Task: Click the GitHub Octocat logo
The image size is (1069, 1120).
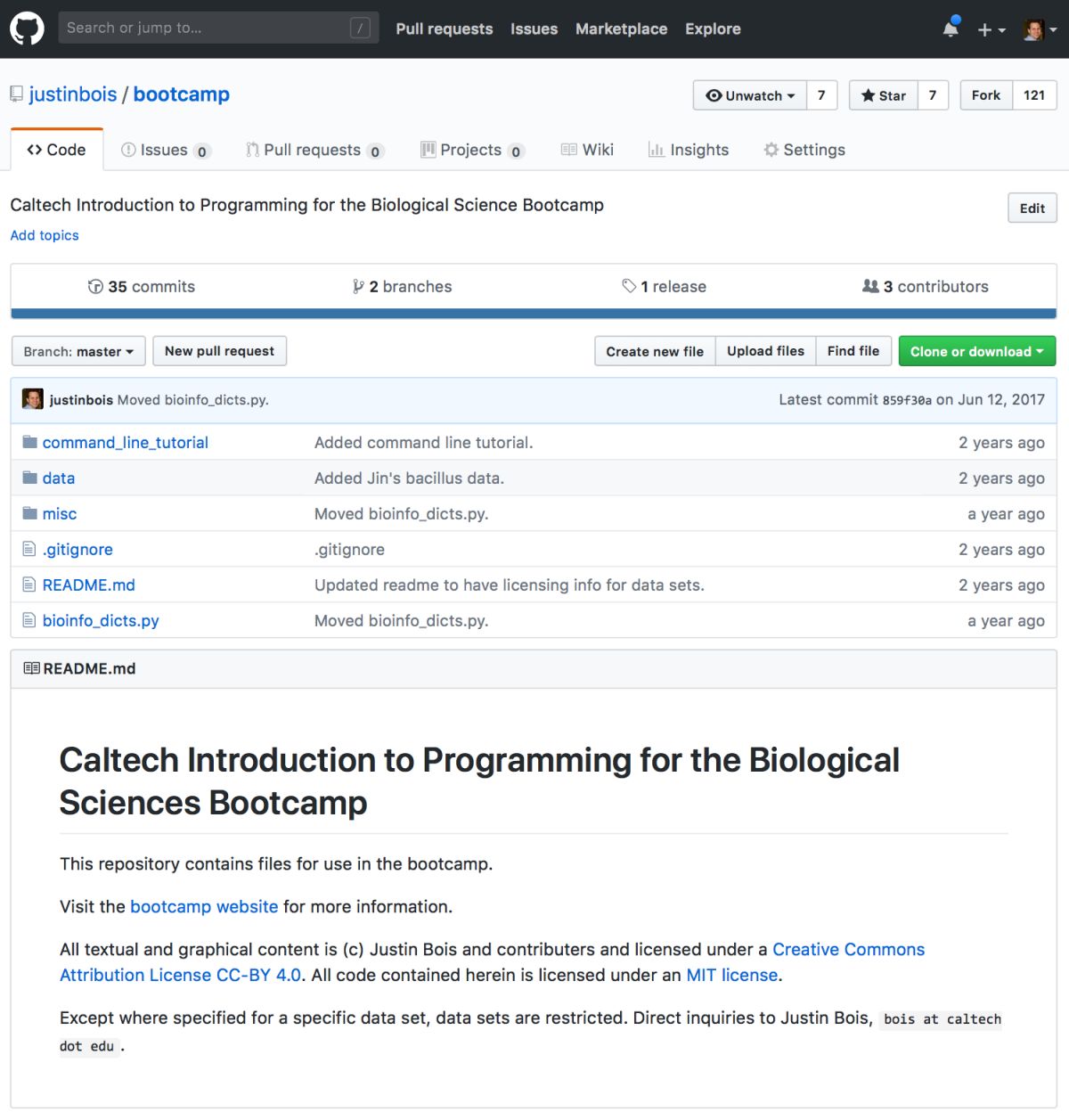Action: click(x=27, y=29)
